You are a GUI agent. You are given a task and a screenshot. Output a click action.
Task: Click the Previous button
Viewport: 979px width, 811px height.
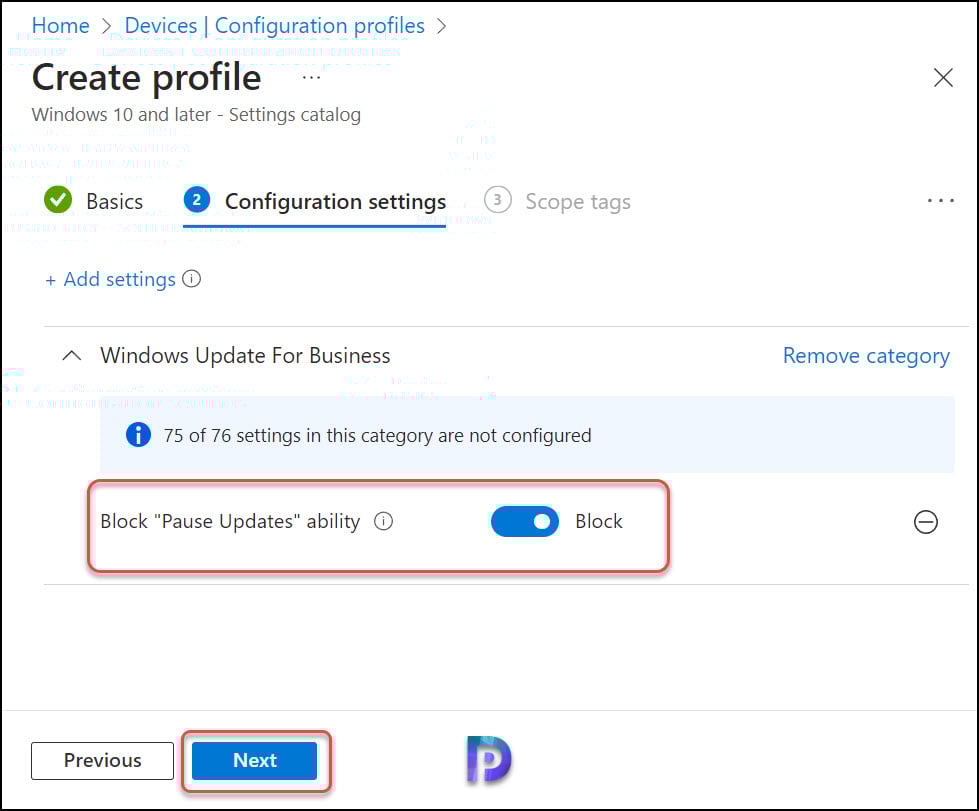(x=102, y=760)
